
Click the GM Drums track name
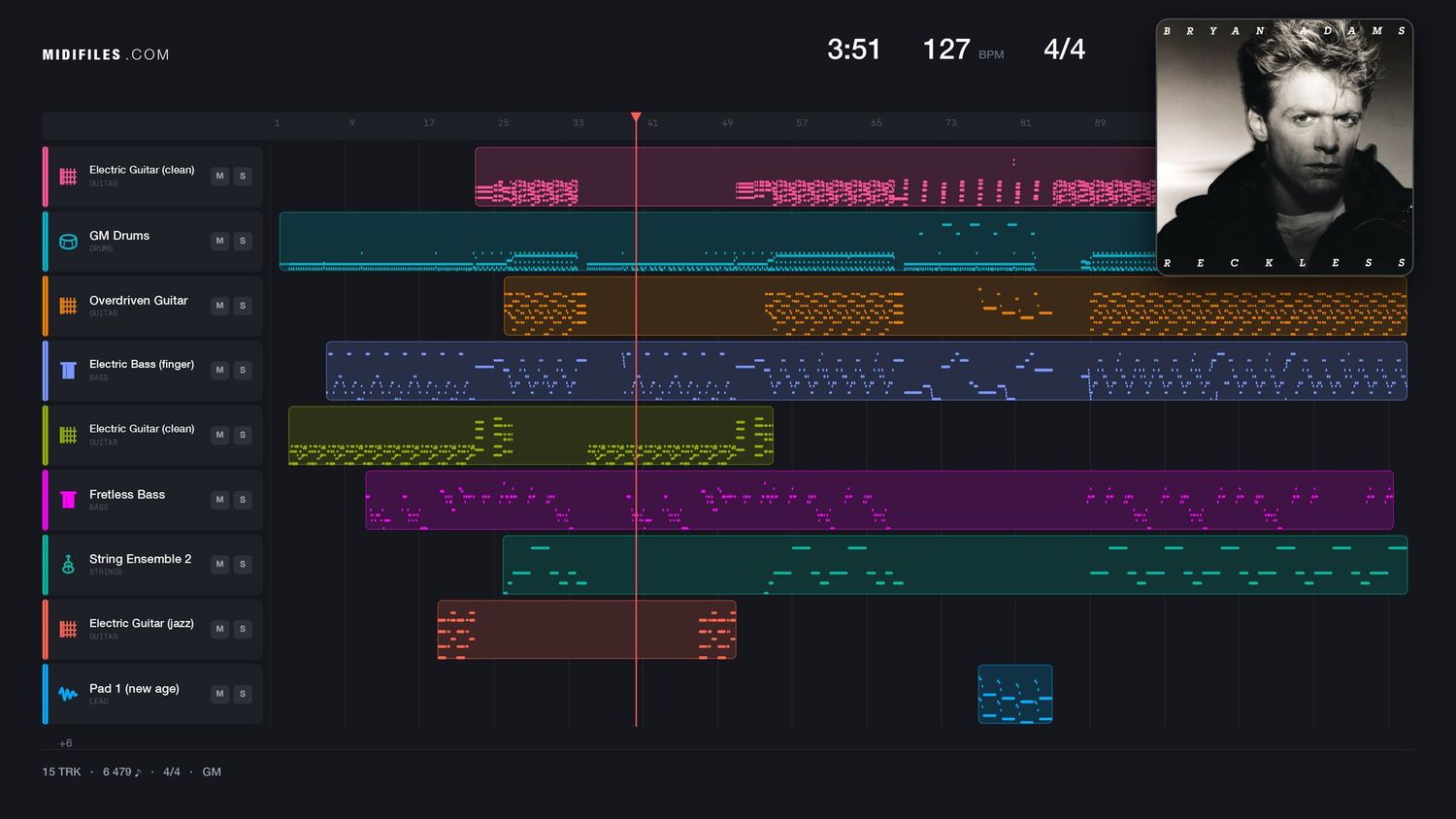tap(119, 236)
